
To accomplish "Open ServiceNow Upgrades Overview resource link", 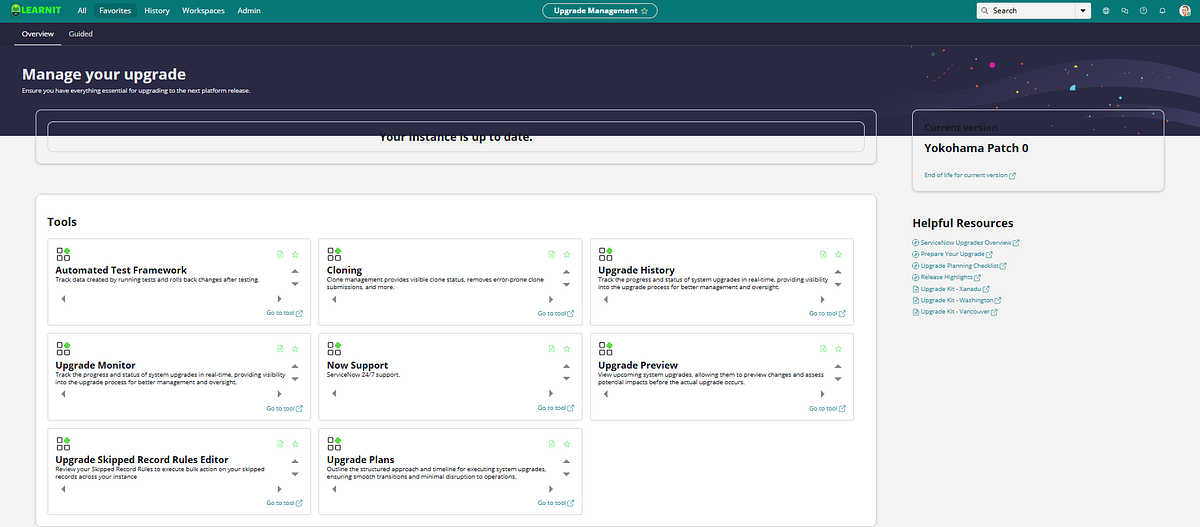I will (x=966, y=243).
